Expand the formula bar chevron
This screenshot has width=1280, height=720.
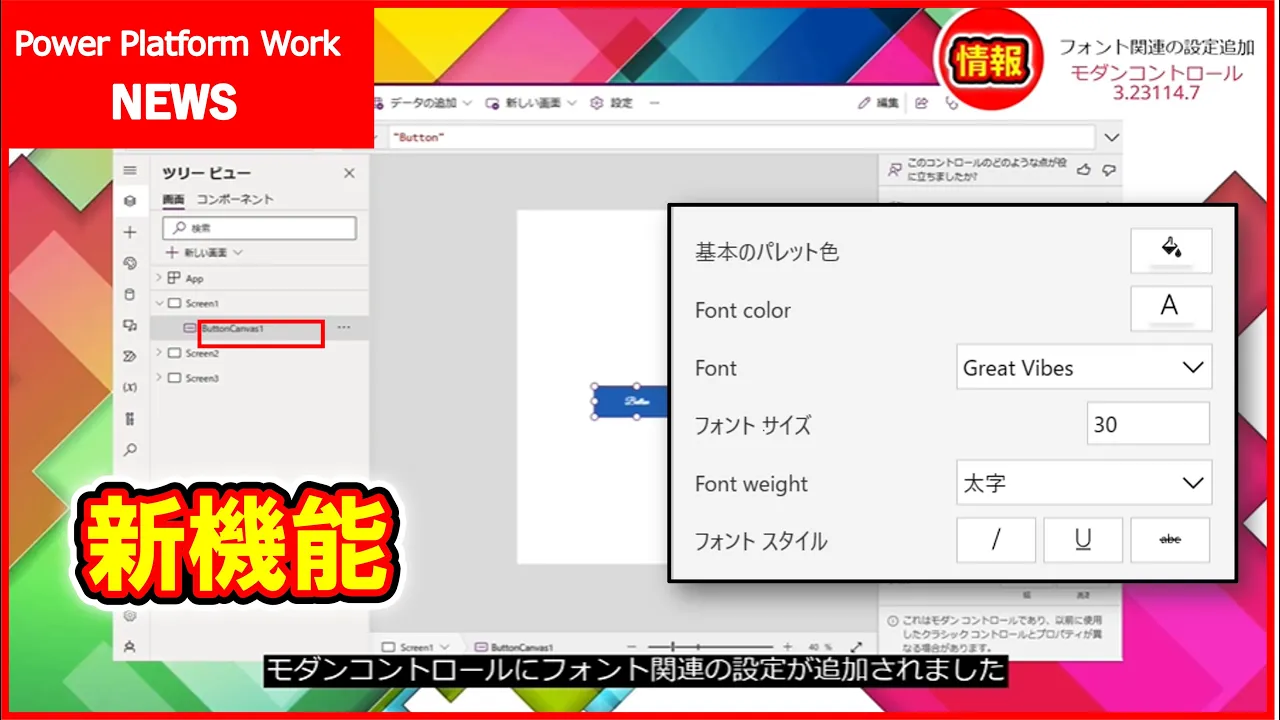tap(1112, 137)
